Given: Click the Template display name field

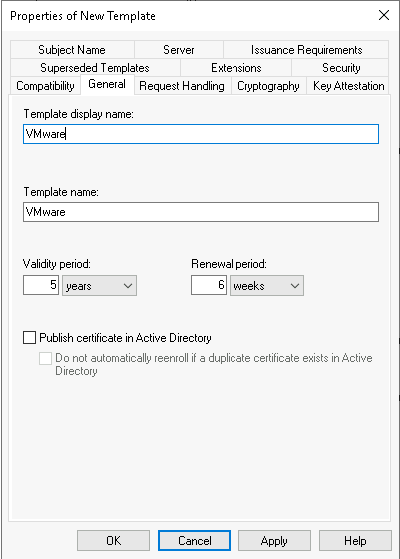Looking at the screenshot, I should click(201, 134).
